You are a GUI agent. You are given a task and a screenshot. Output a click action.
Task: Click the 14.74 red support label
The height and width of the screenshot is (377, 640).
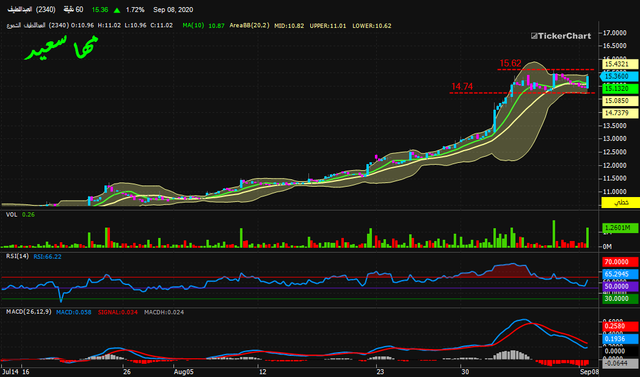coord(462,86)
